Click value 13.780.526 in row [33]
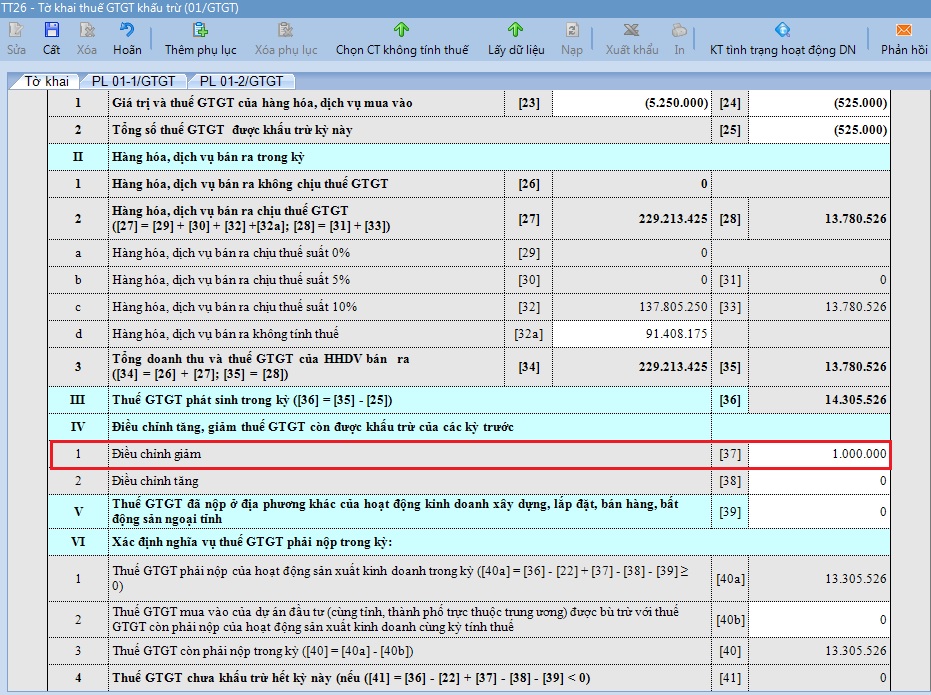931x695 pixels. pos(855,307)
